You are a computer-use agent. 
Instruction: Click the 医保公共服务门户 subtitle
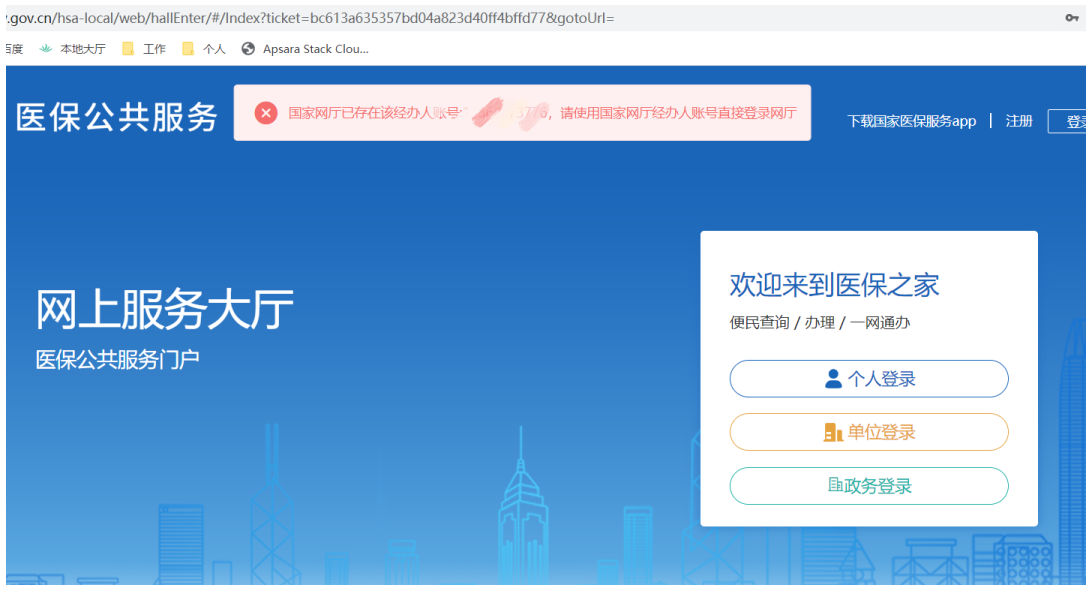coord(118,360)
